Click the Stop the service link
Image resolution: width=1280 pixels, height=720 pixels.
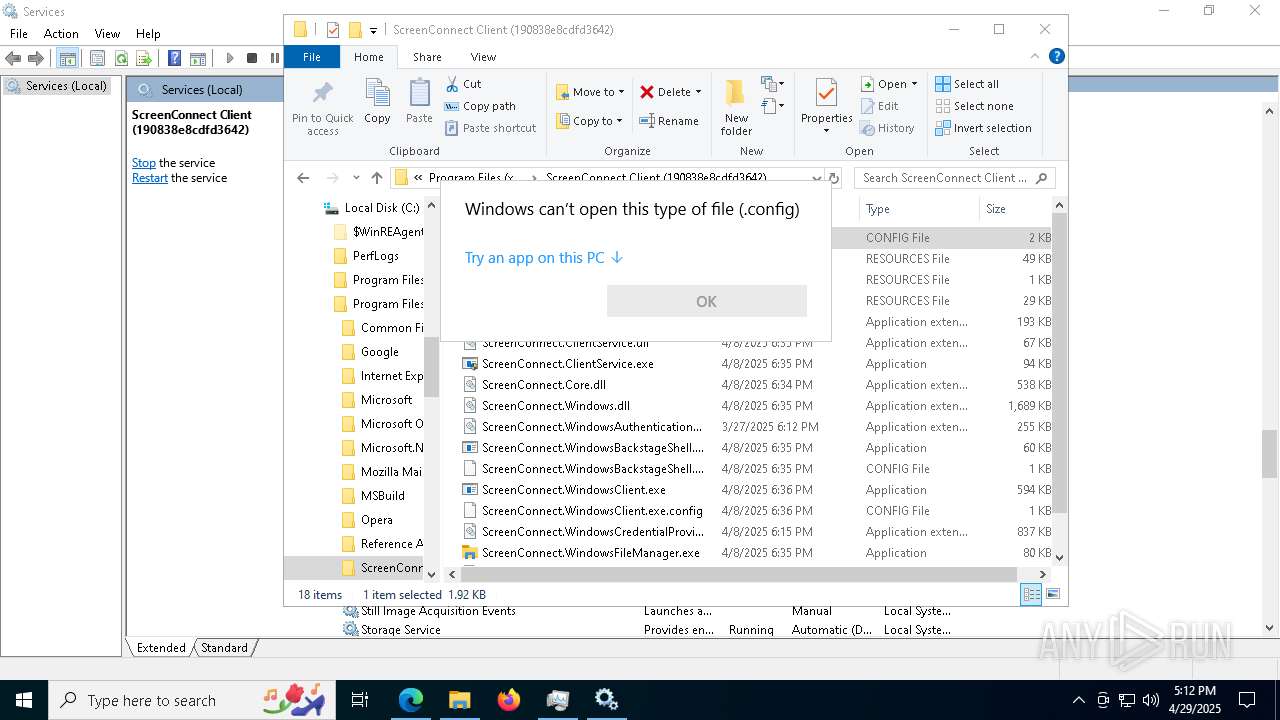pos(144,163)
